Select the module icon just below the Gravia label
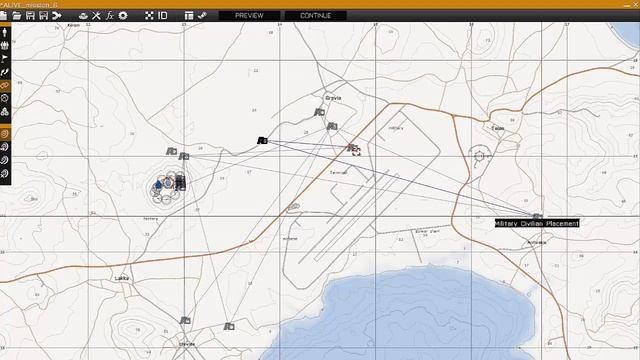The width and height of the screenshot is (640, 360). tap(319, 112)
